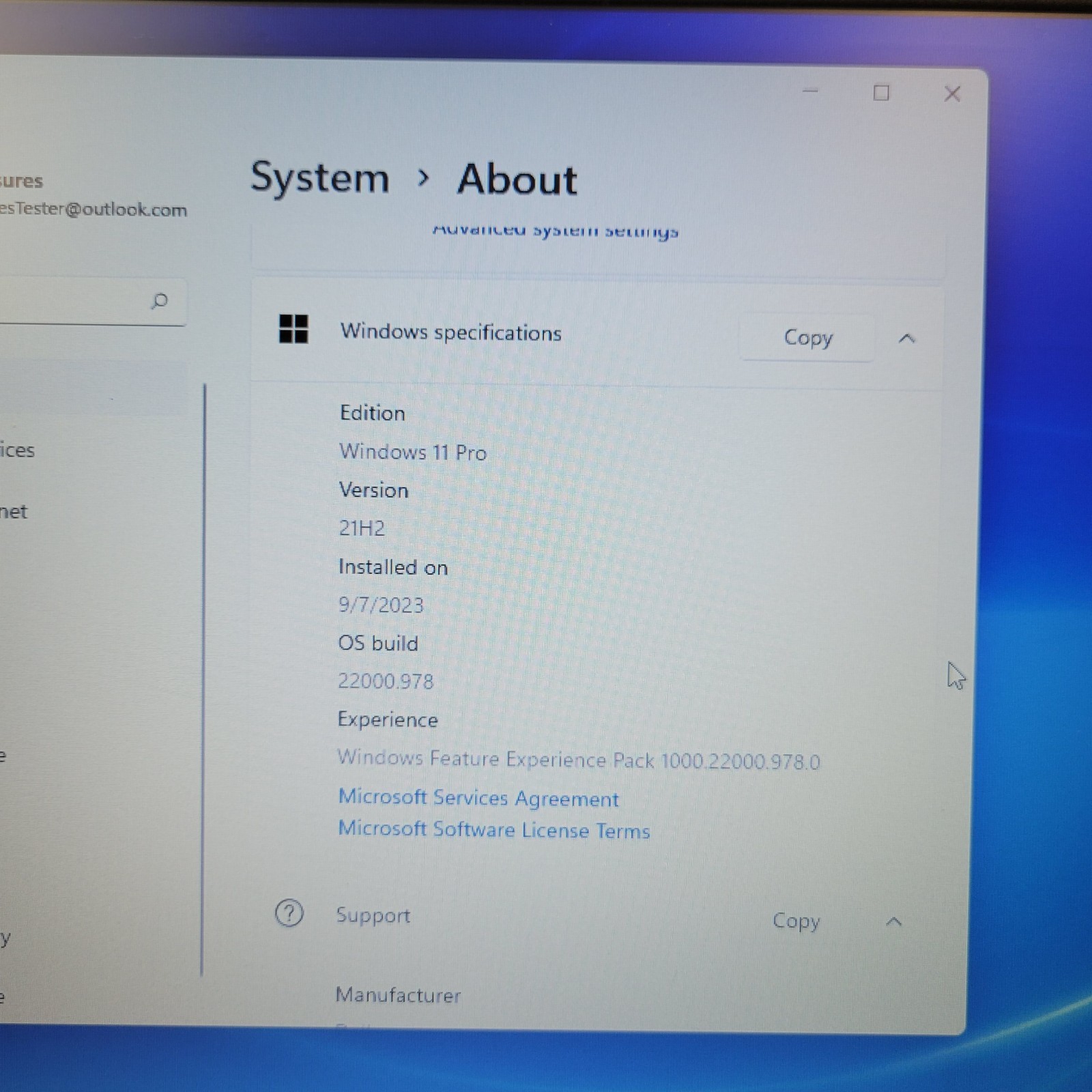The height and width of the screenshot is (1092, 1092).
Task: Collapse the Support section
Action: [893, 923]
